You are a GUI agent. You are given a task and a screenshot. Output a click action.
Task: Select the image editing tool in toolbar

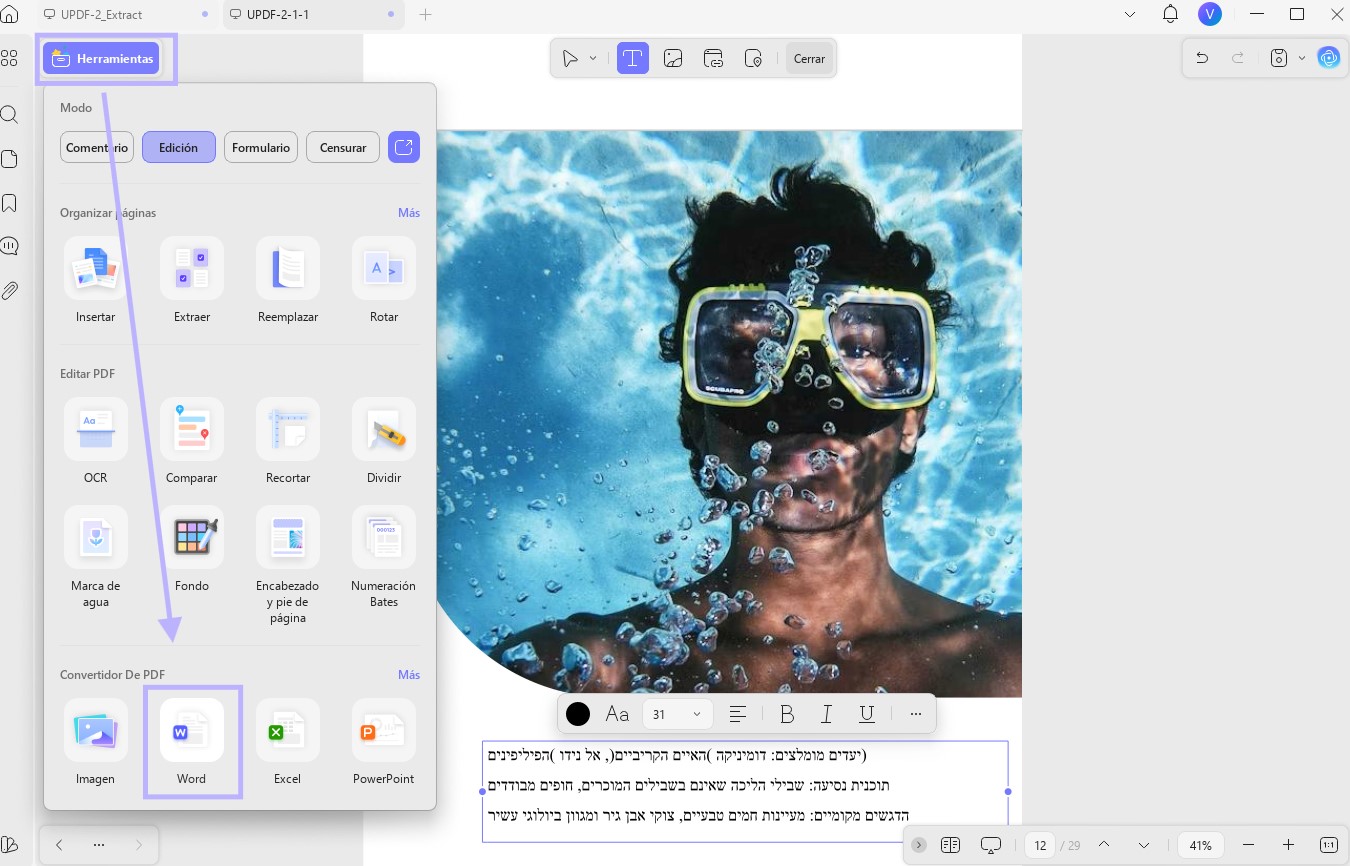(x=673, y=59)
